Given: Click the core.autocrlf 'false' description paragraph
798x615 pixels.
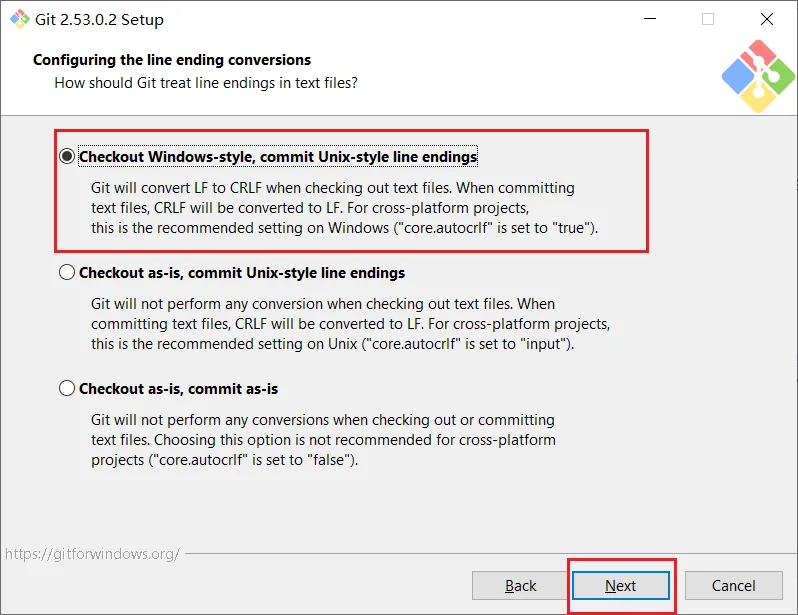Looking at the screenshot, I should (323, 440).
